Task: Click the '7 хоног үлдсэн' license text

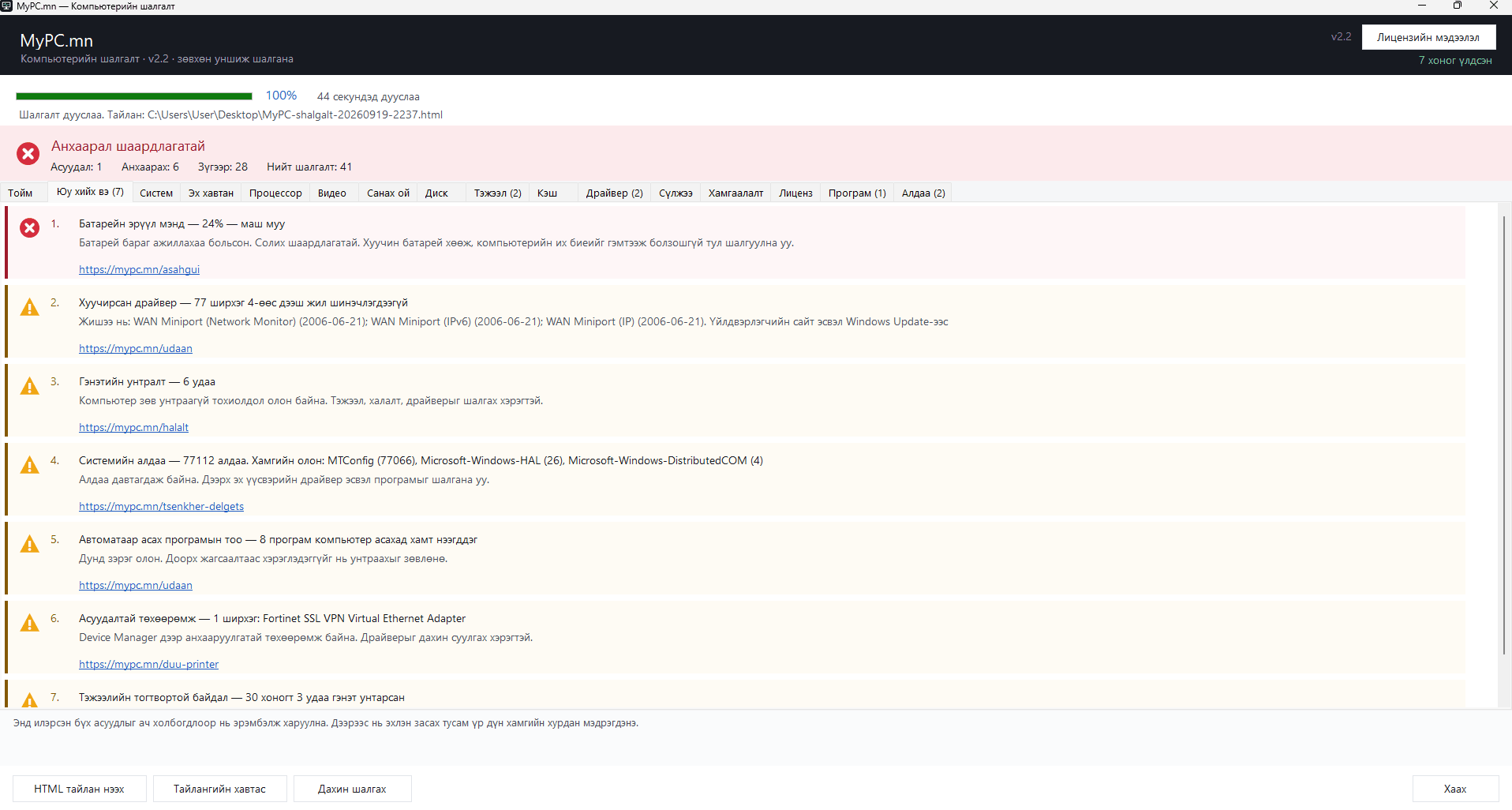Action: pos(1455,60)
